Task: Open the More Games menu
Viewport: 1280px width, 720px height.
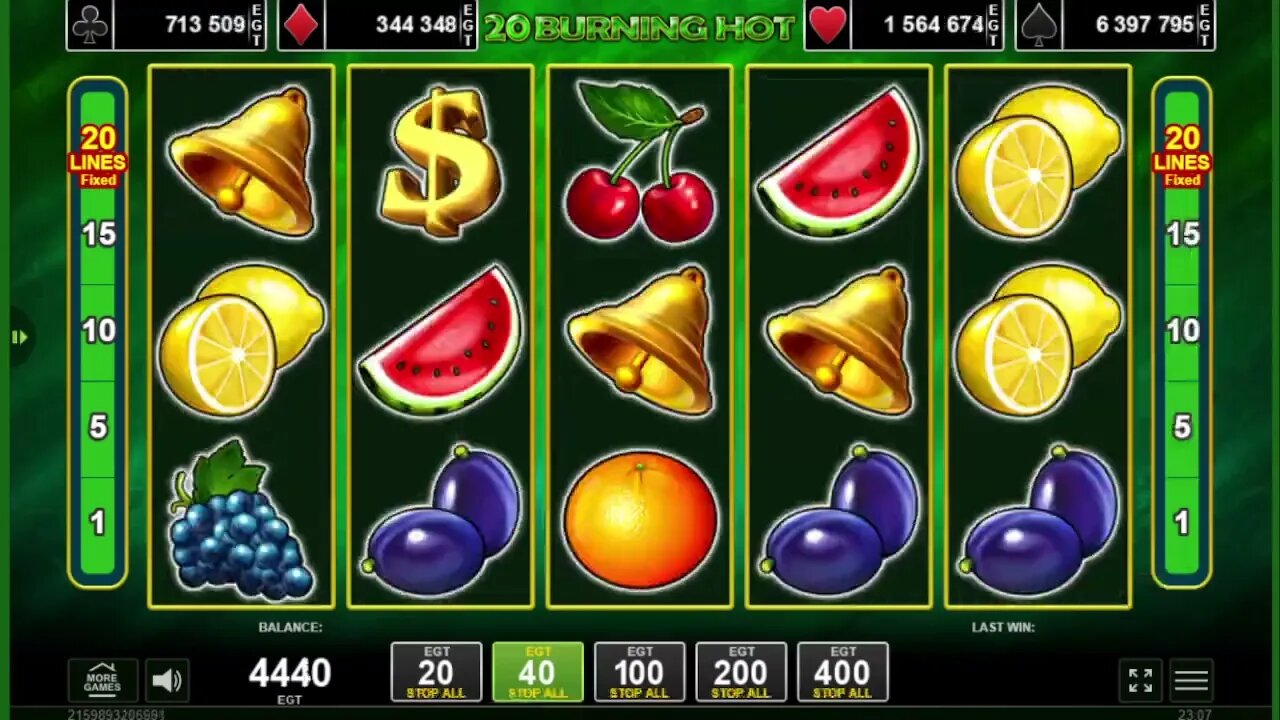Action: (x=102, y=680)
